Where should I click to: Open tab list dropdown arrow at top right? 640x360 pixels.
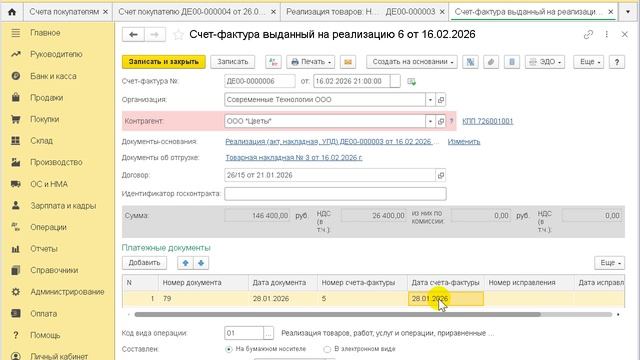(628, 12)
